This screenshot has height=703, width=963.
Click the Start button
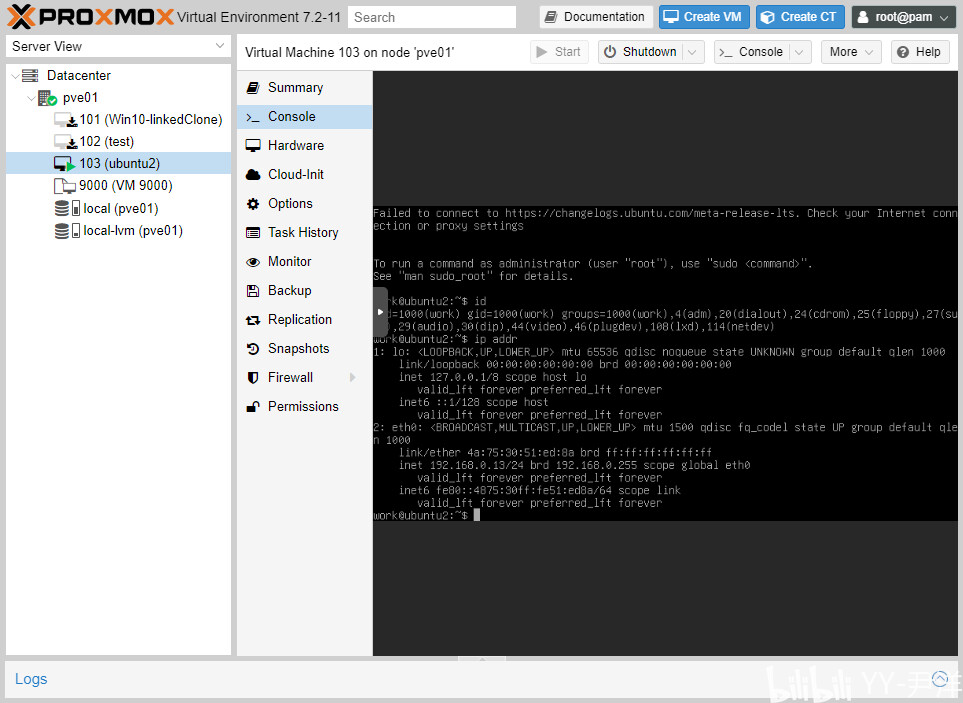559,52
